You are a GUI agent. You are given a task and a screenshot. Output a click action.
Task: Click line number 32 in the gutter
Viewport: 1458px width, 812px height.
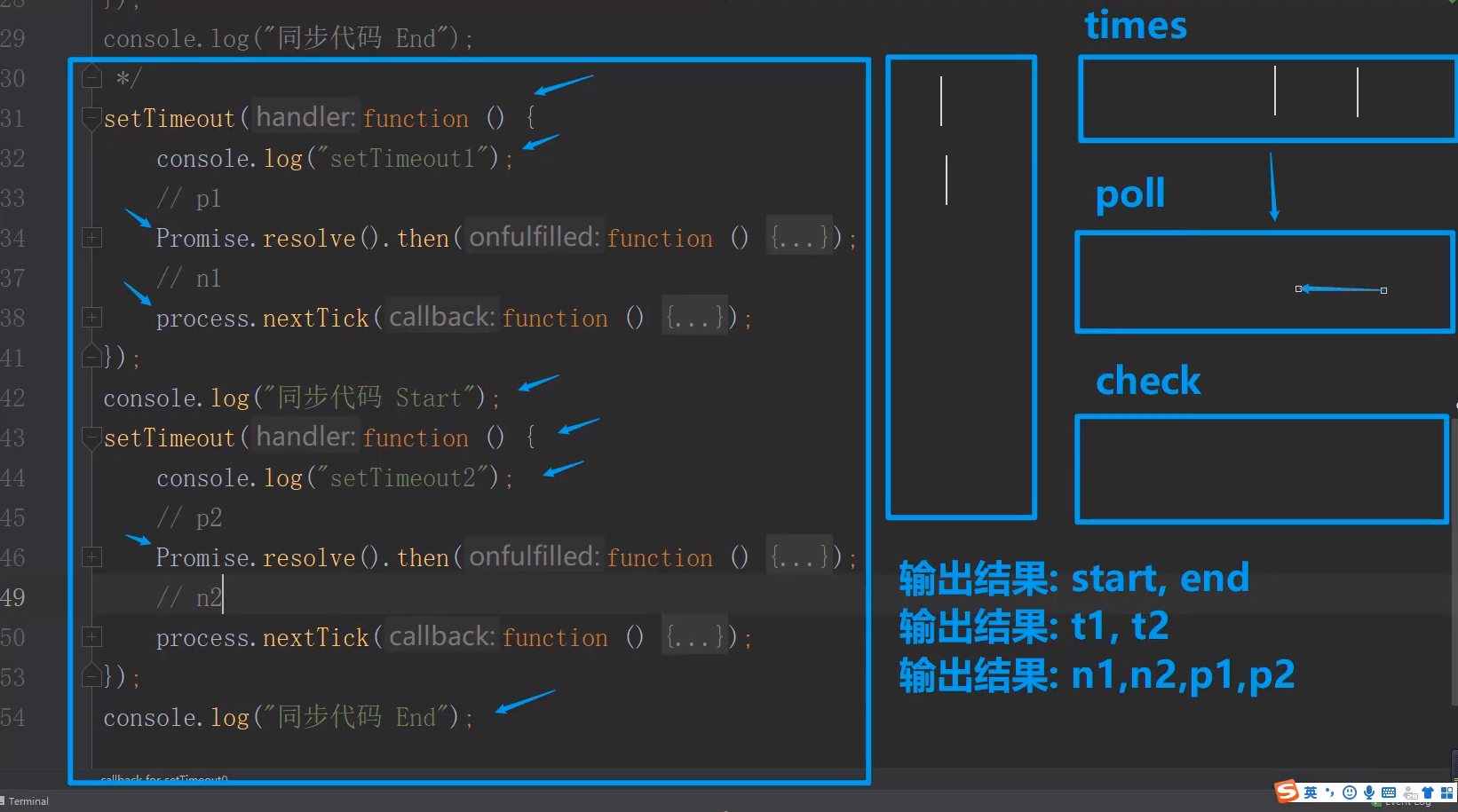pyautogui.click(x=13, y=158)
